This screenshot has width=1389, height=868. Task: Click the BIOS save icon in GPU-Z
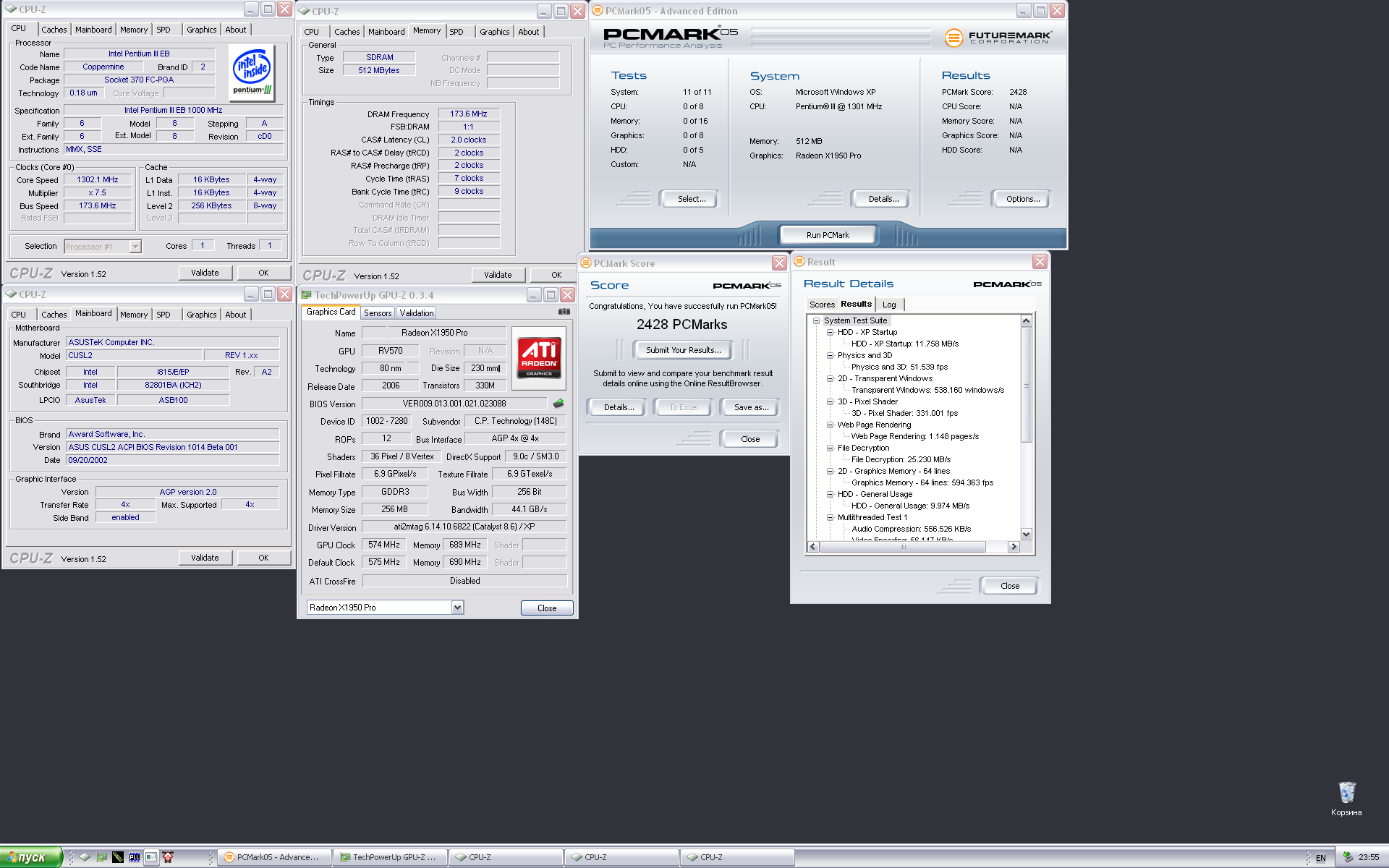tap(558, 403)
